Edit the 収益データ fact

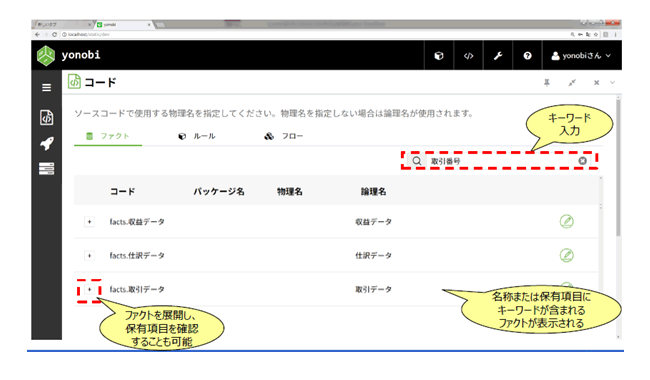click(567, 222)
